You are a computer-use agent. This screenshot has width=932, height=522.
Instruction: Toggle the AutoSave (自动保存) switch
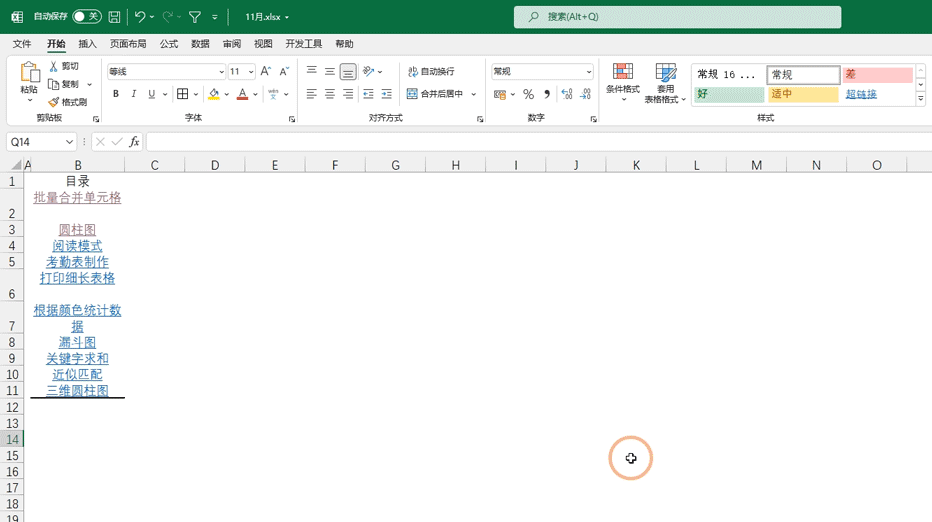tap(86, 17)
